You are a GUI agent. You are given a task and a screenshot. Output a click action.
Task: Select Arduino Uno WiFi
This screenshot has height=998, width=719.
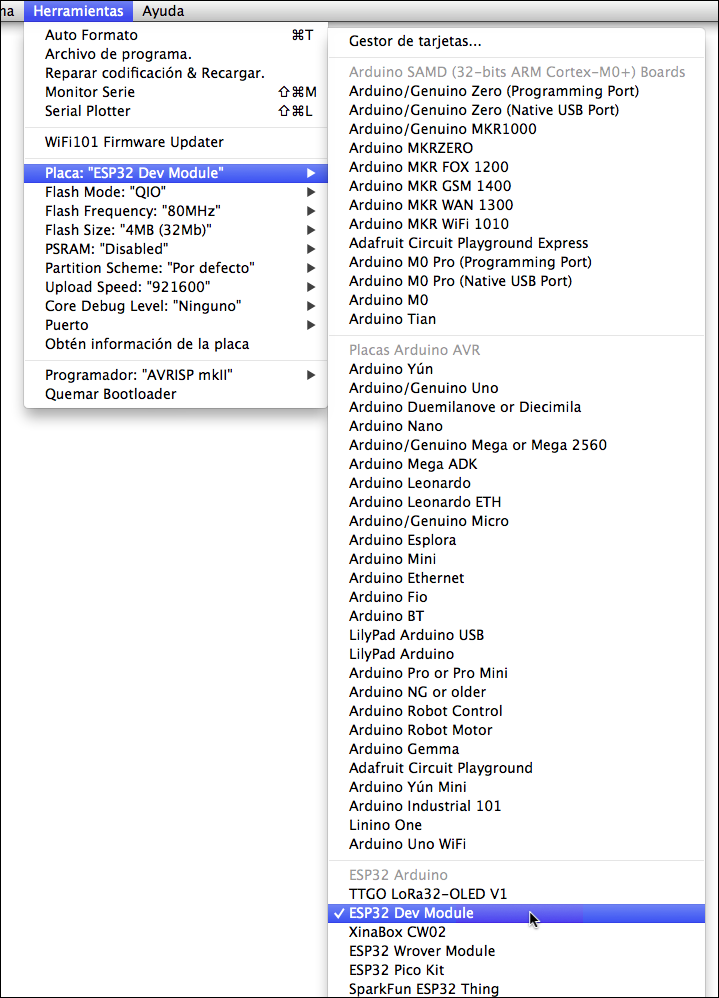tap(516, 845)
